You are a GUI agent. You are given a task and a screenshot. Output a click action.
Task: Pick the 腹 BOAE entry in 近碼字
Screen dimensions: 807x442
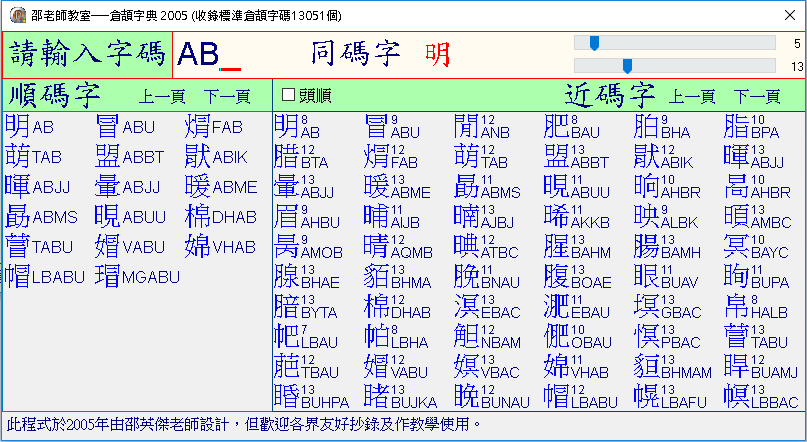tap(578, 276)
